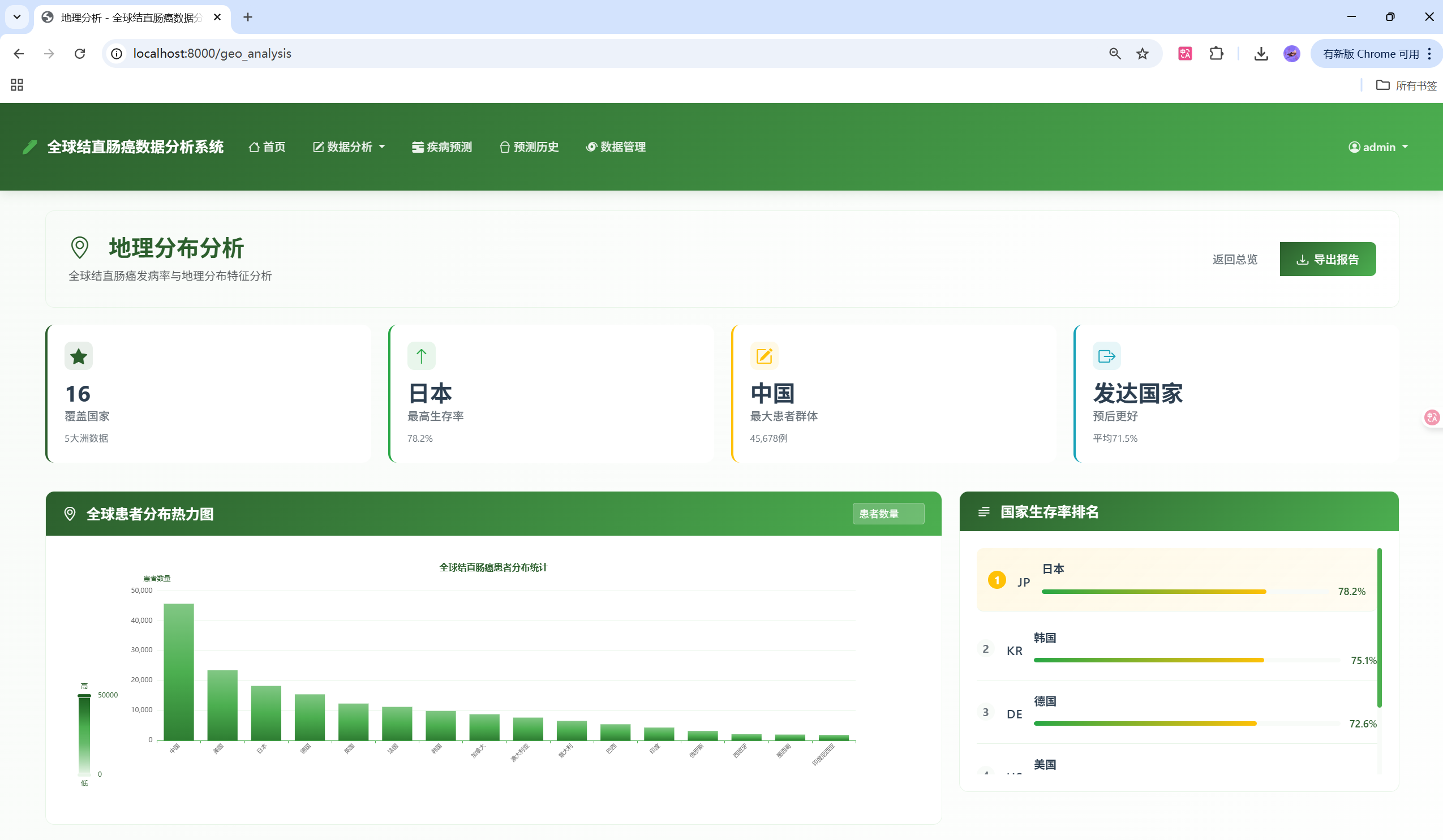Click the 返回总览 link

tap(1234, 259)
